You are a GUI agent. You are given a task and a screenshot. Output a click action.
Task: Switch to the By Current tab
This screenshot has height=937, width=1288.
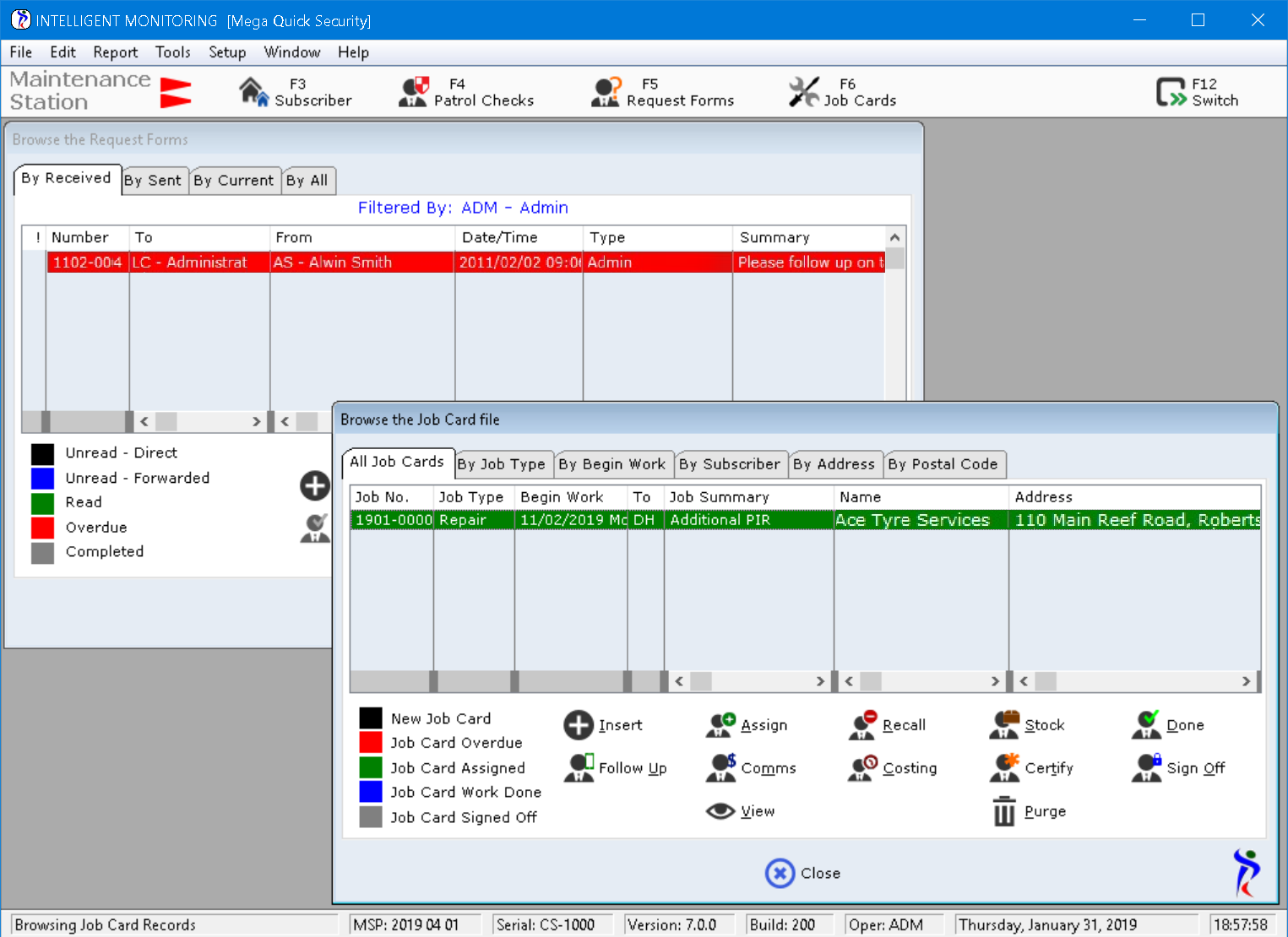pos(234,181)
